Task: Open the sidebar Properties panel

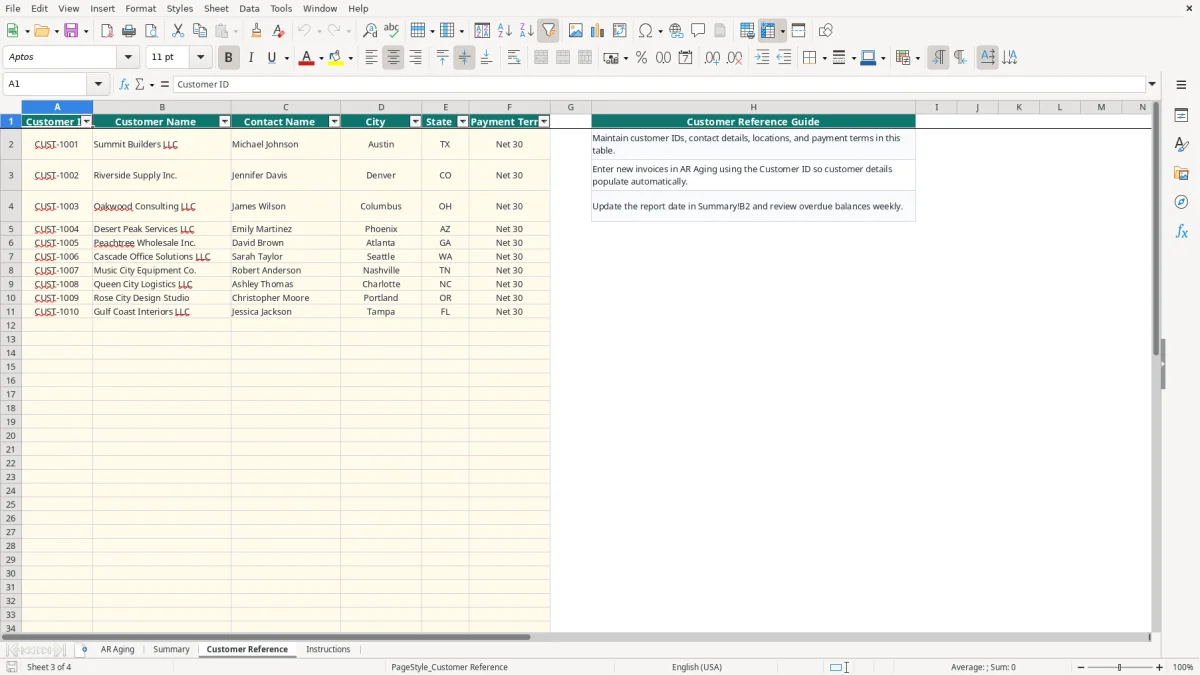Action: pos(1181,115)
